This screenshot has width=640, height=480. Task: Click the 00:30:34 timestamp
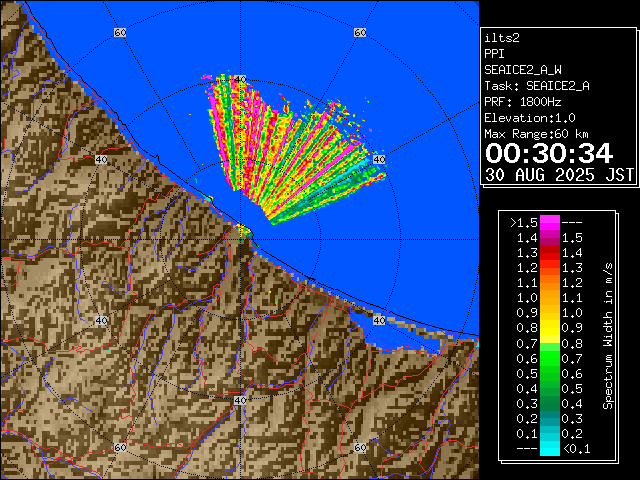(548, 153)
